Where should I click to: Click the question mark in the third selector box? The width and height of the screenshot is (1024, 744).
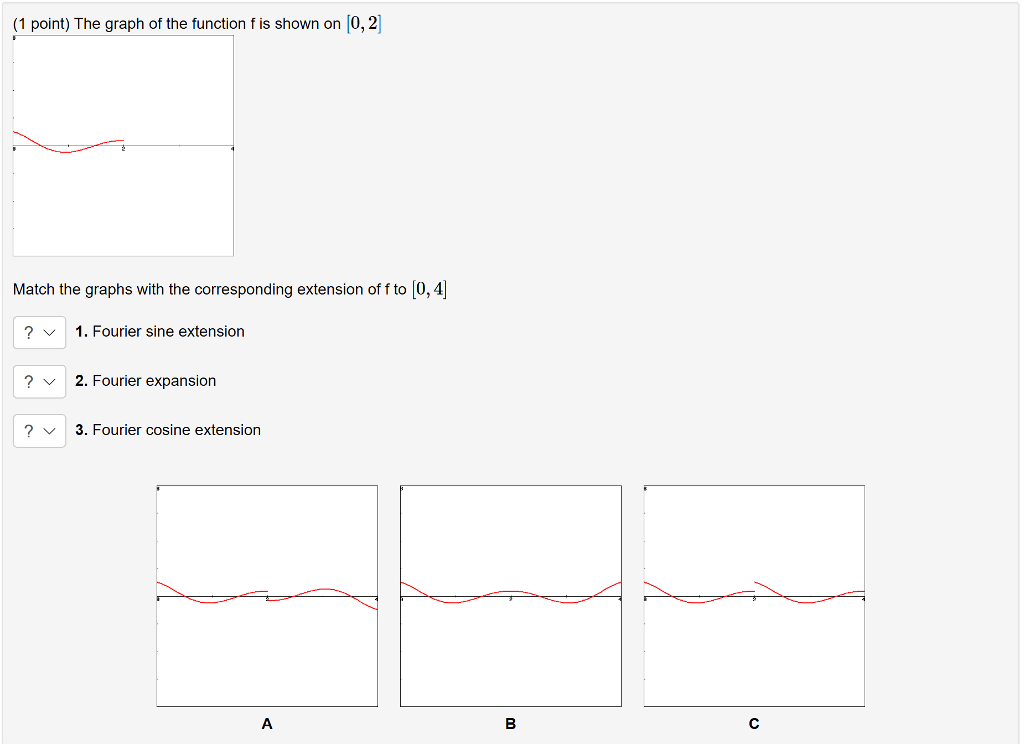29,430
